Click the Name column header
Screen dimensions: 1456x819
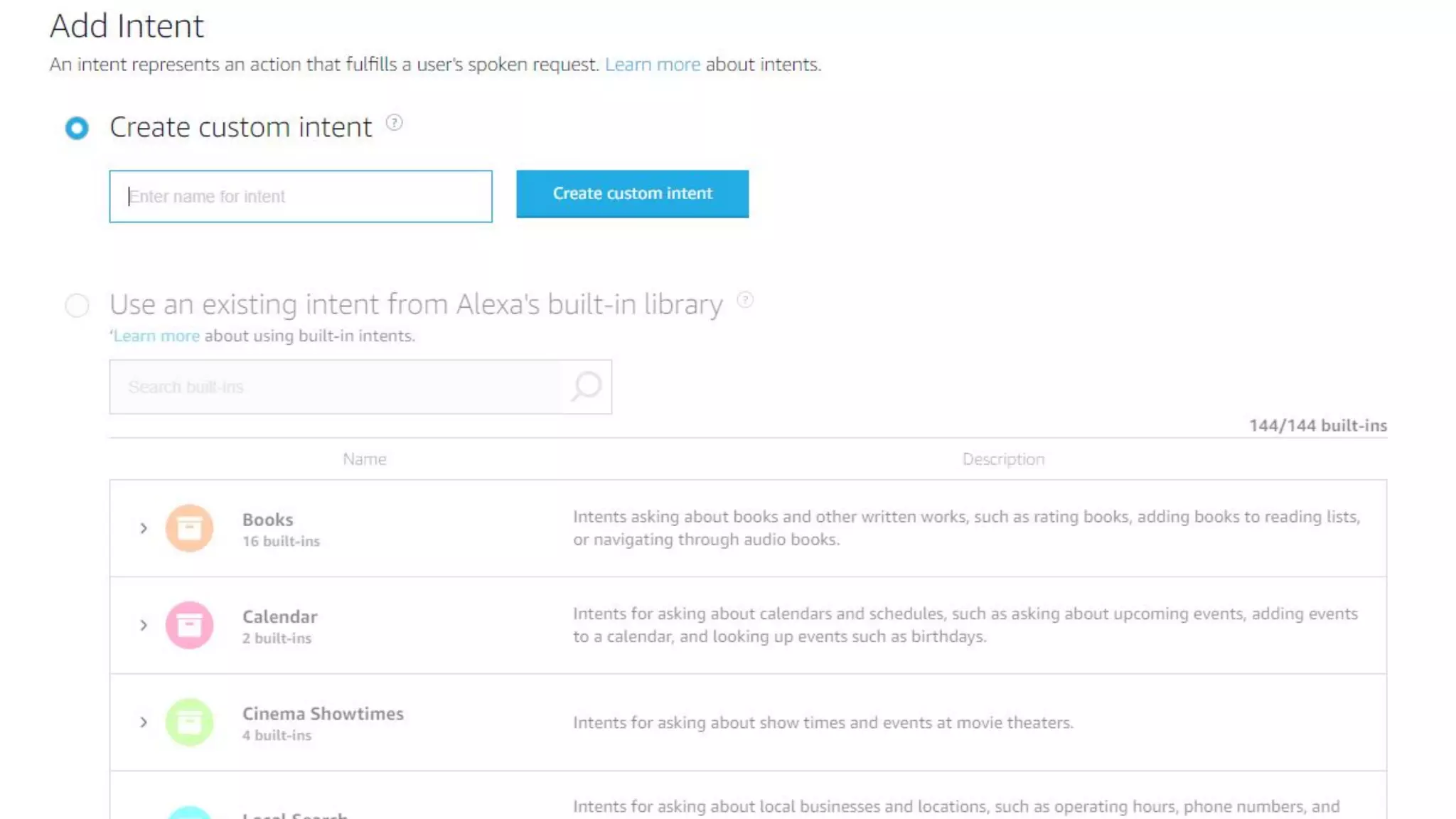pyautogui.click(x=364, y=459)
